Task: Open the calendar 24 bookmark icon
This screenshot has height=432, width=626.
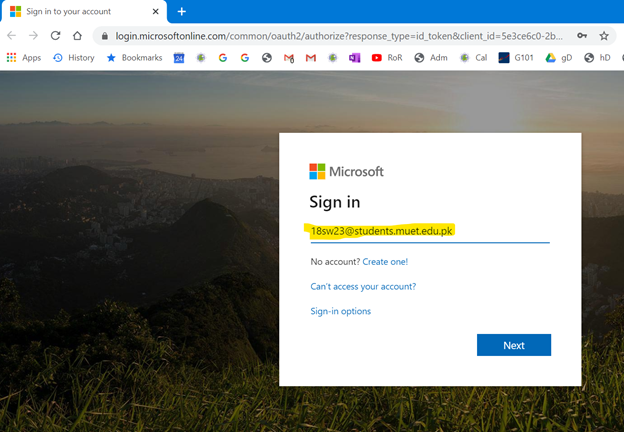Action: (x=179, y=58)
